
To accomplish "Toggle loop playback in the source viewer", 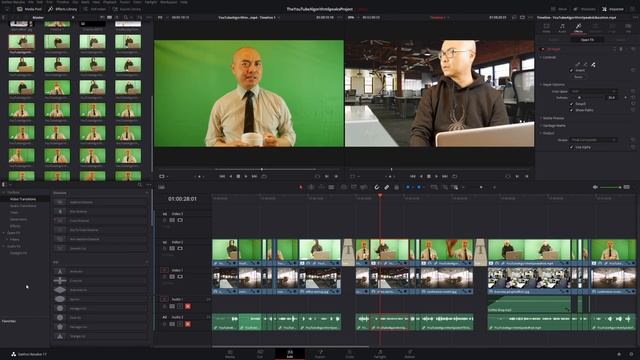I will pos(264,176).
